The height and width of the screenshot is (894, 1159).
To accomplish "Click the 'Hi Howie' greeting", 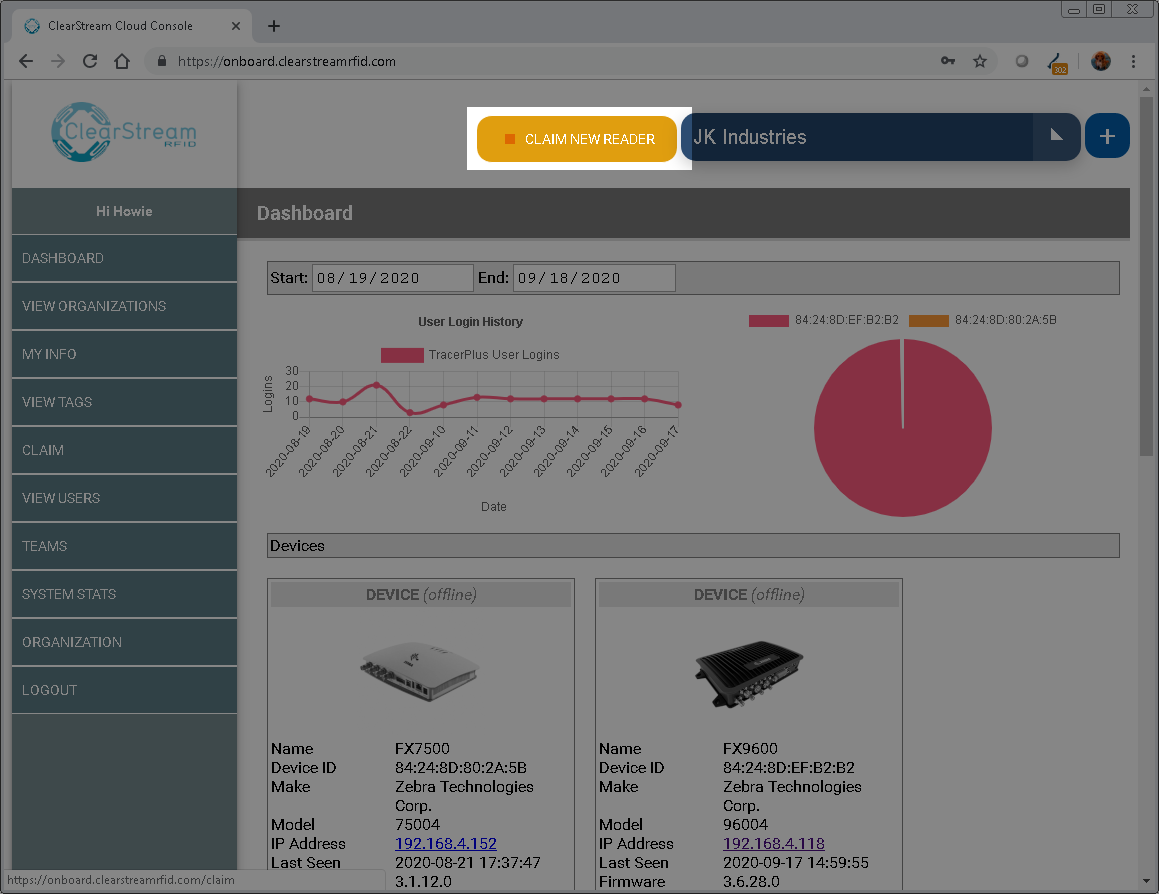I will [x=124, y=211].
